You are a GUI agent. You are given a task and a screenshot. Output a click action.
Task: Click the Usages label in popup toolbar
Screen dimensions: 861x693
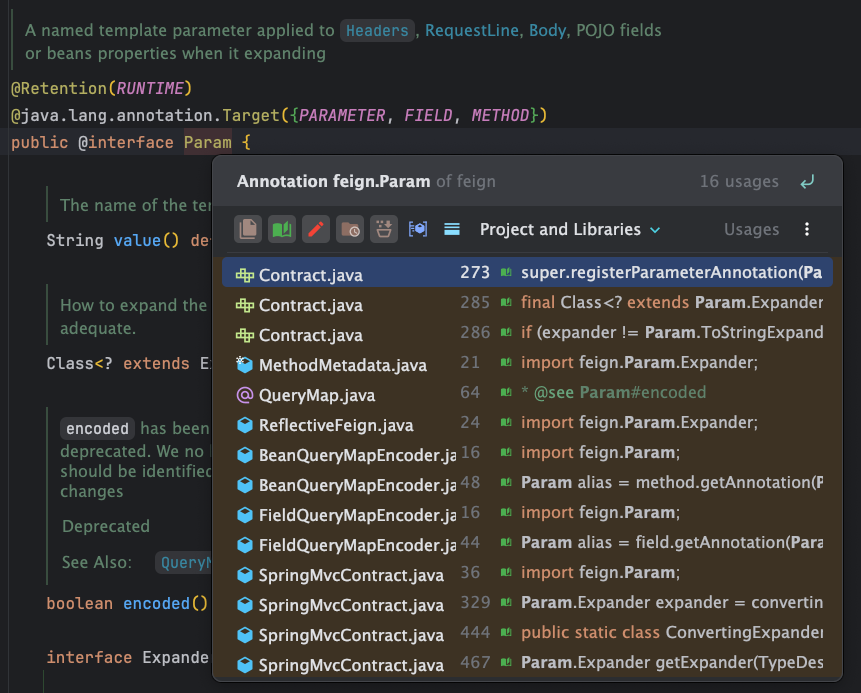(751, 229)
